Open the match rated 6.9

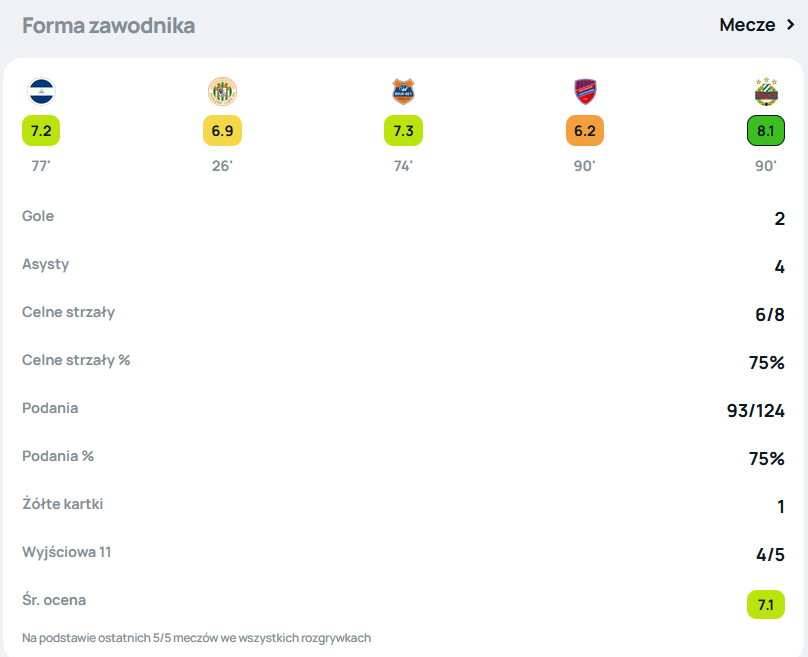point(222,131)
